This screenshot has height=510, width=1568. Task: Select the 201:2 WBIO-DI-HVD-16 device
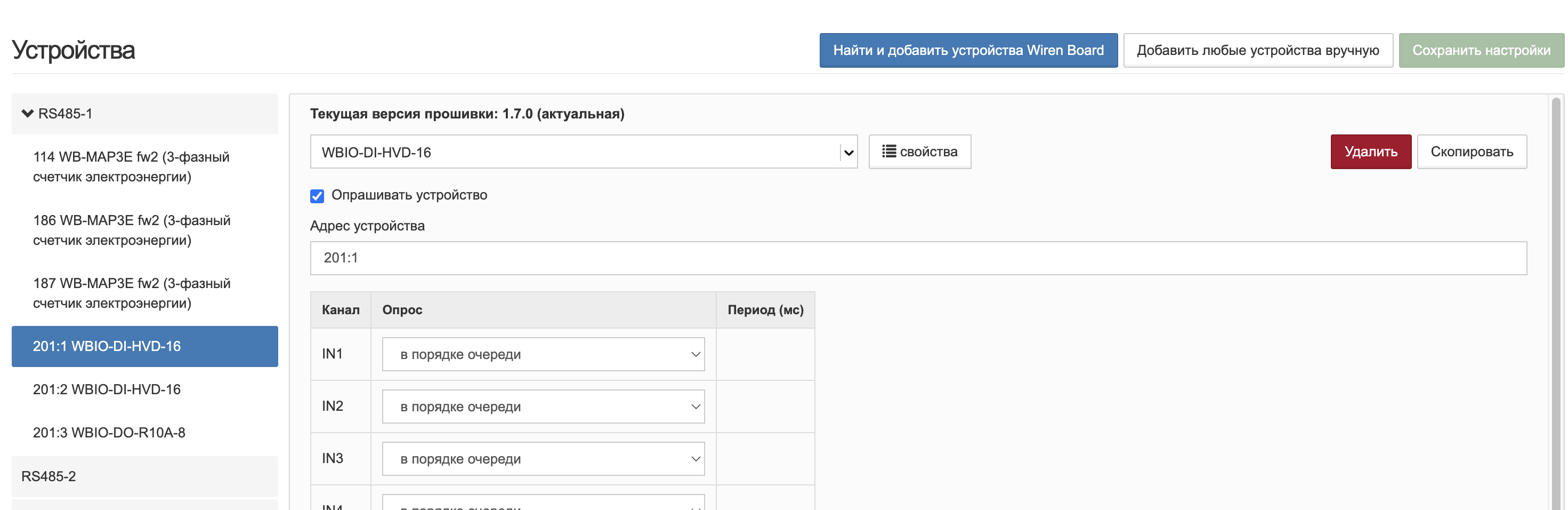click(107, 389)
